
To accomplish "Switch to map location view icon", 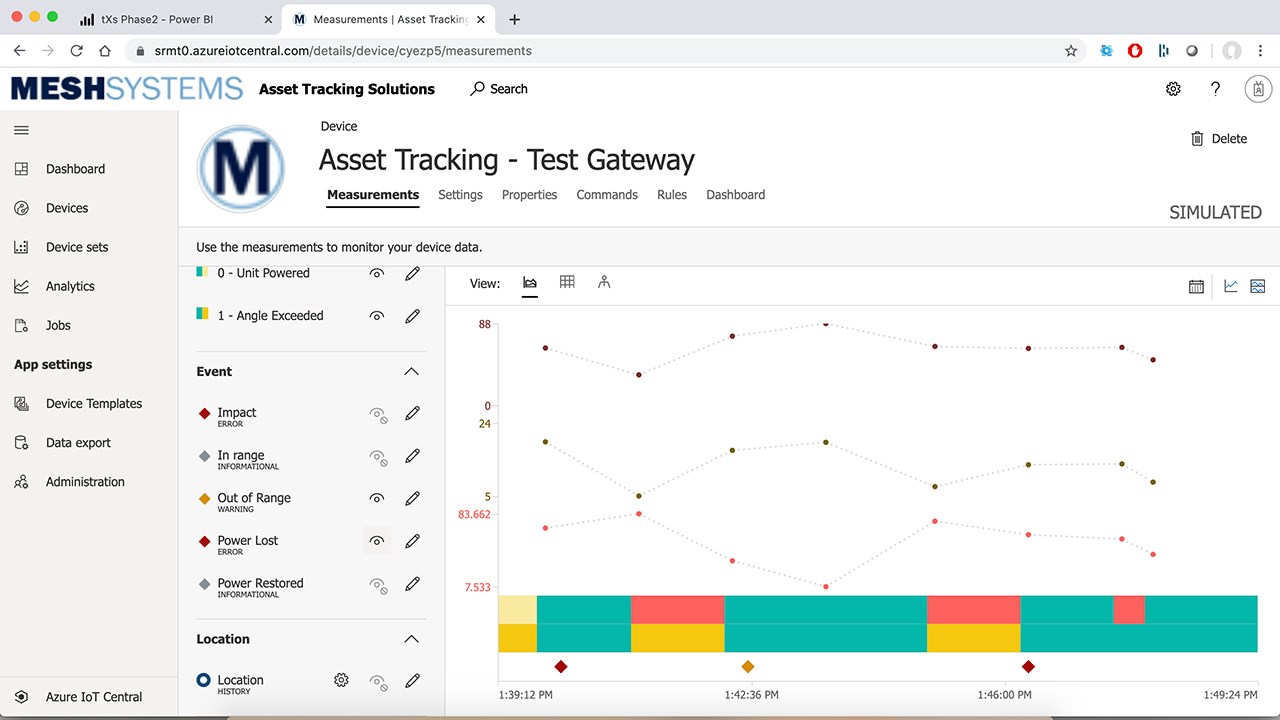I will point(604,282).
